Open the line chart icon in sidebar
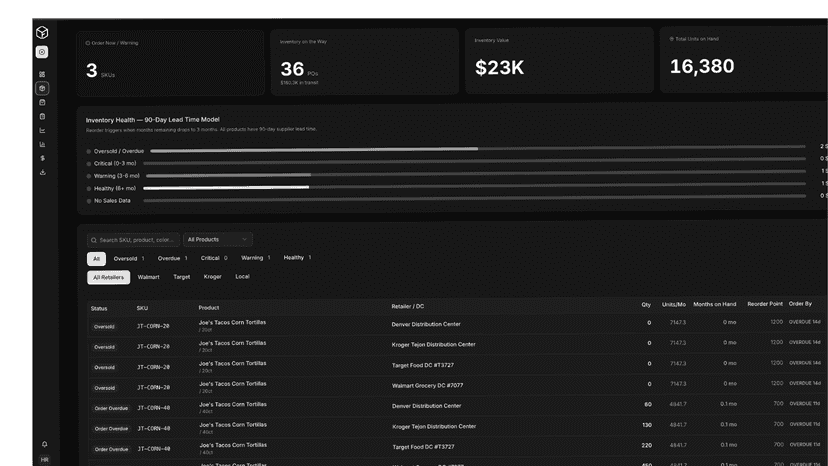 pos(42,131)
